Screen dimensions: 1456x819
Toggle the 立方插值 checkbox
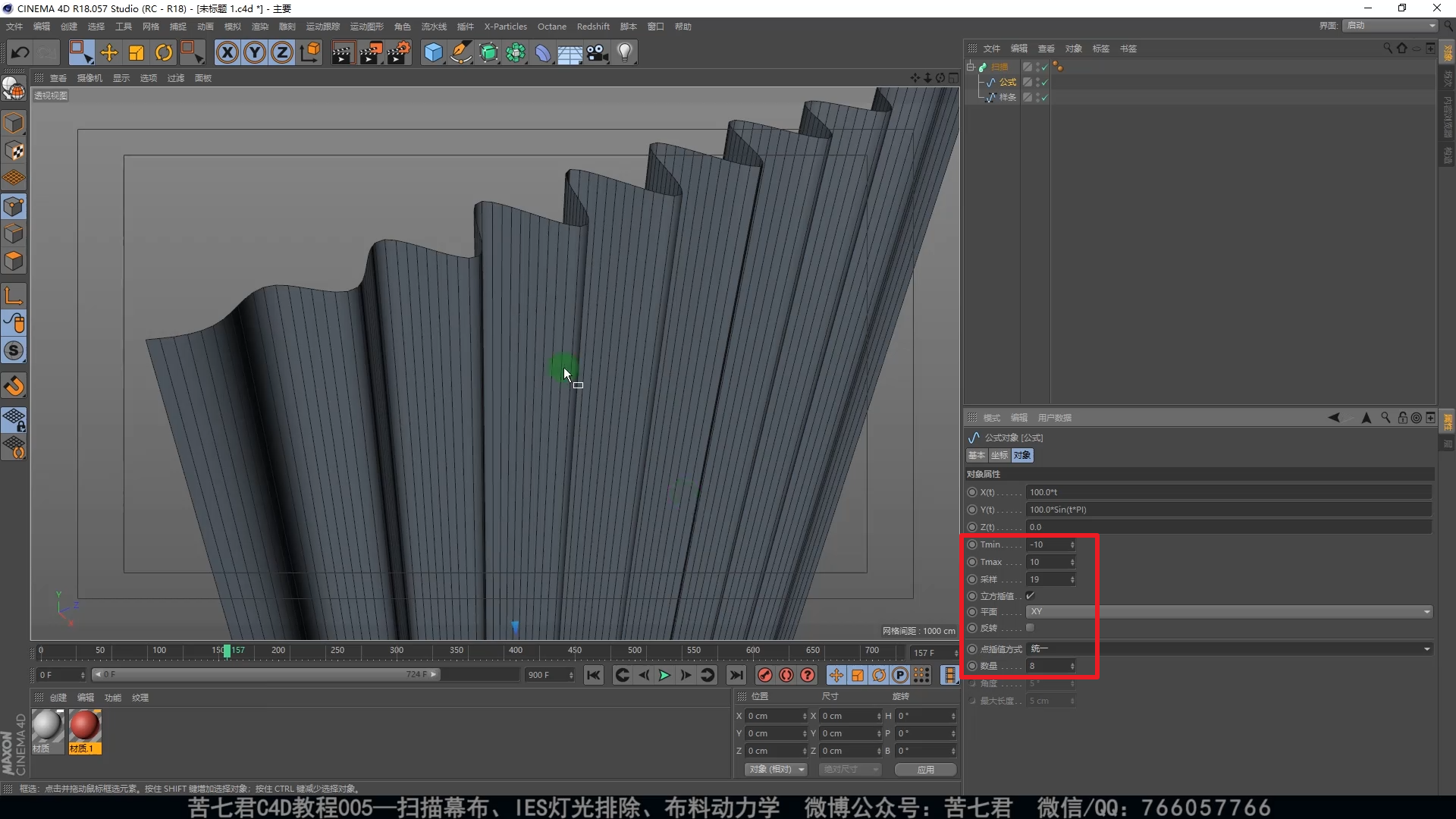[1030, 596]
